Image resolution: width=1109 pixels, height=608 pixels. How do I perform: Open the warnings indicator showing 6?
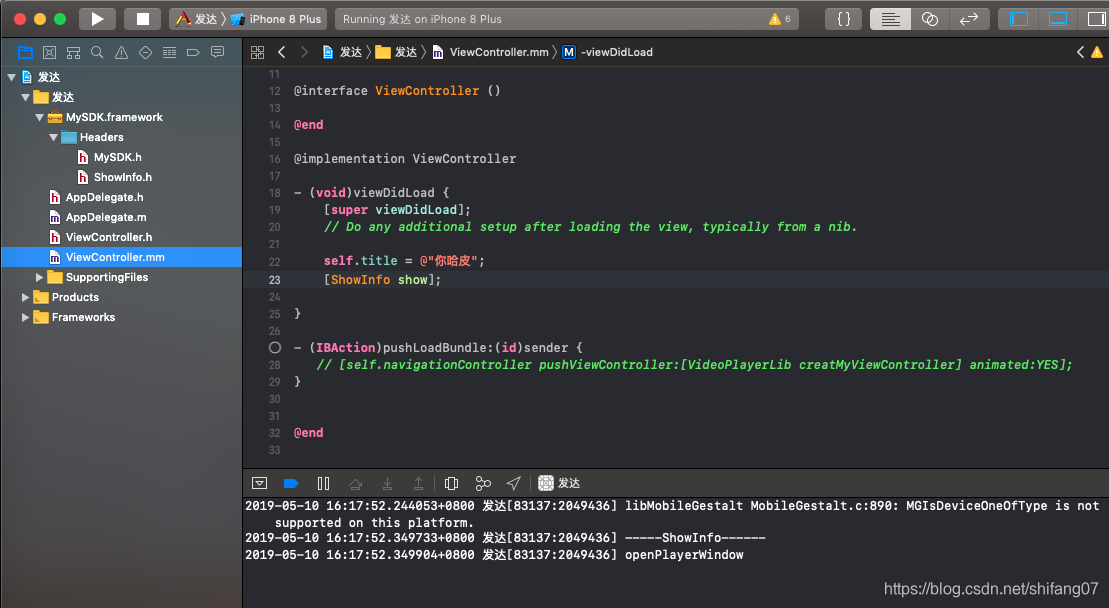coord(780,19)
